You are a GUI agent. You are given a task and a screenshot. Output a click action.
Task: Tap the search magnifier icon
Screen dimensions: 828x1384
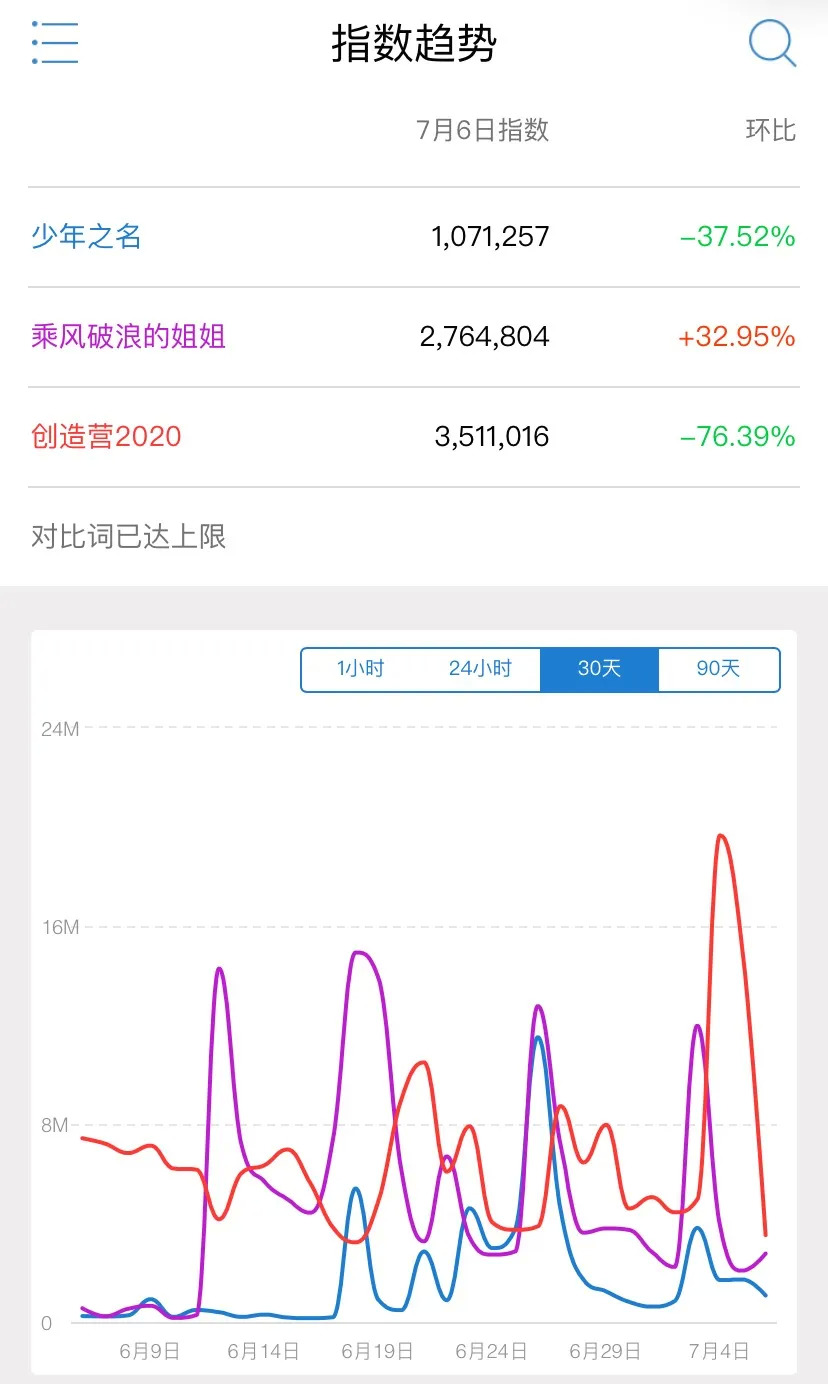coord(772,43)
